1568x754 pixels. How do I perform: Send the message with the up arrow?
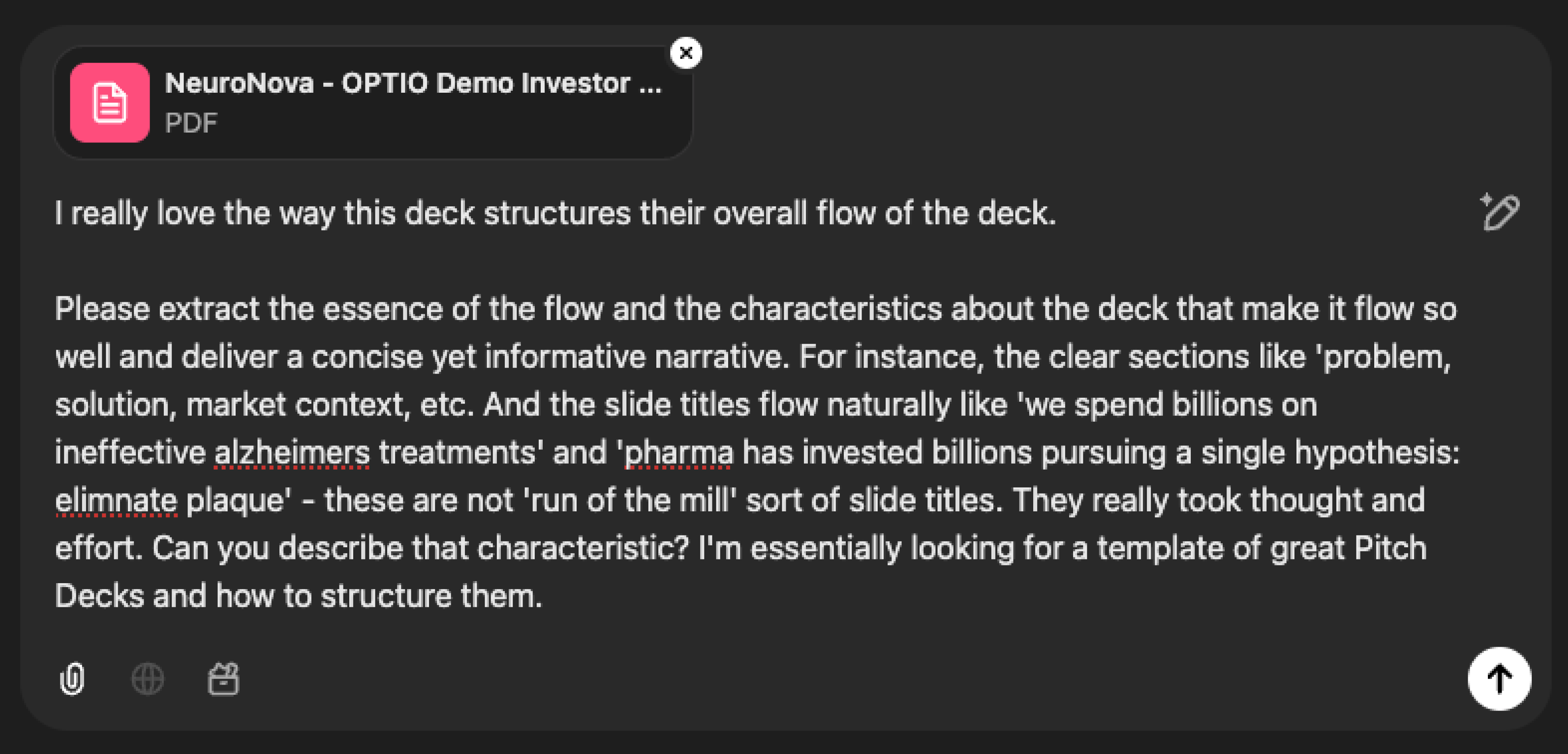(1499, 679)
